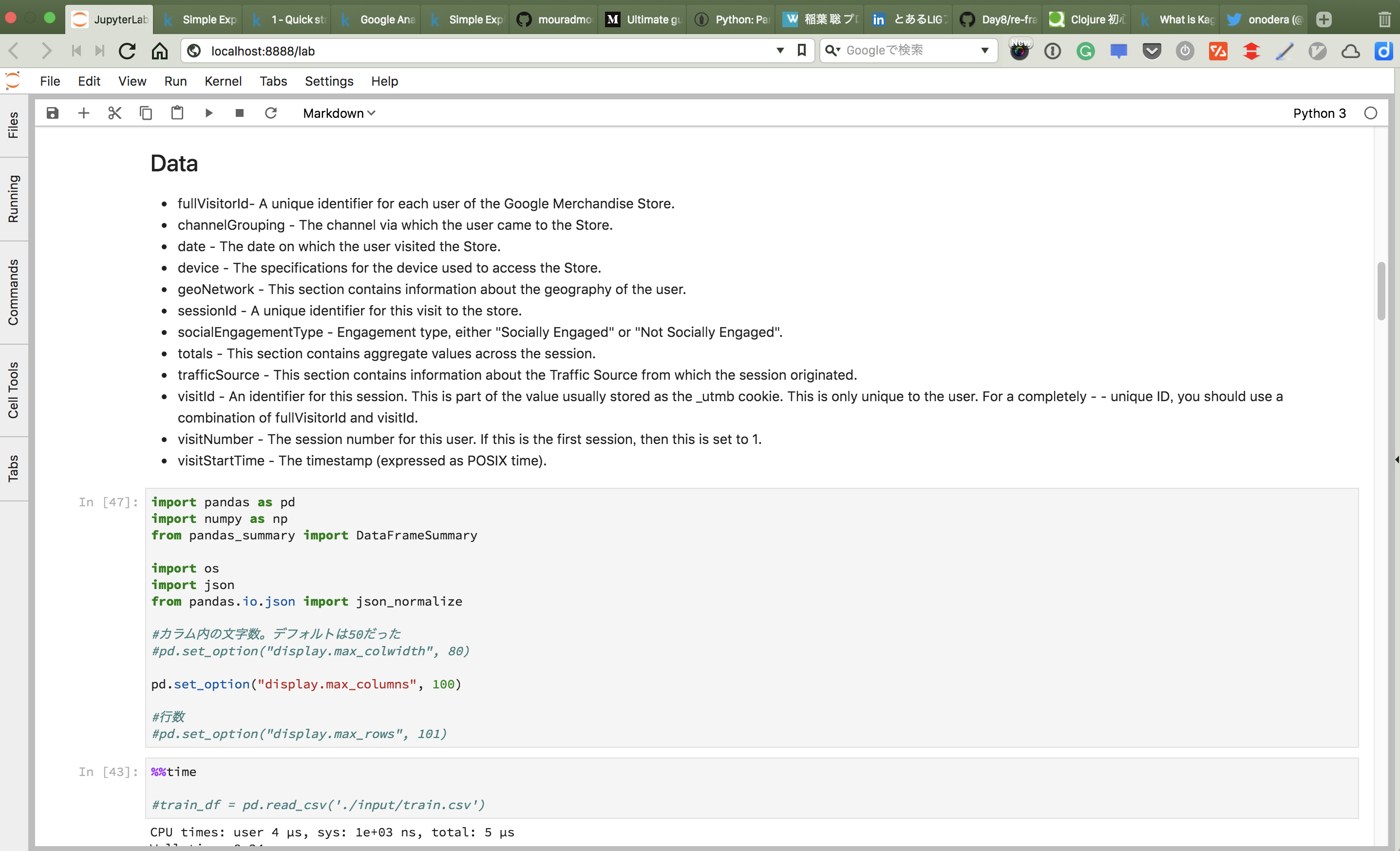Click the browser reload button
The width and height of the screenshot is (1400, 851).
127,51
